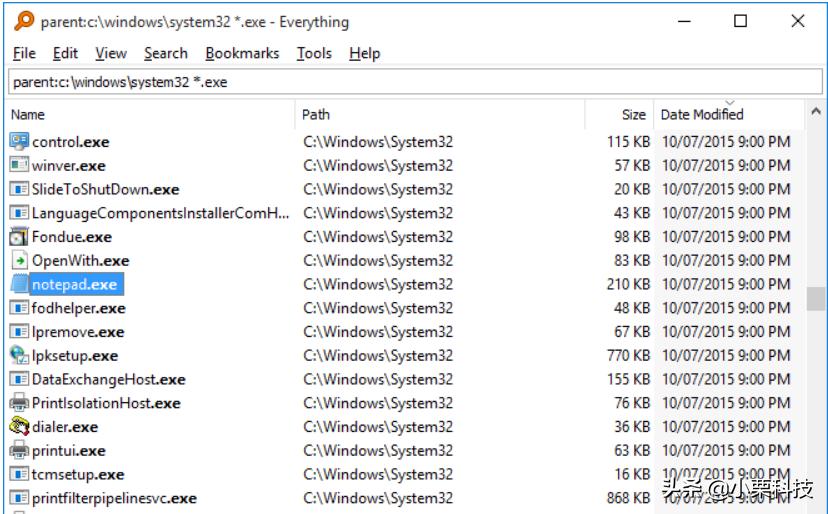Click the tcmsetup.exe file icon
Screen dimensions: 828x514
pos(19,474)
